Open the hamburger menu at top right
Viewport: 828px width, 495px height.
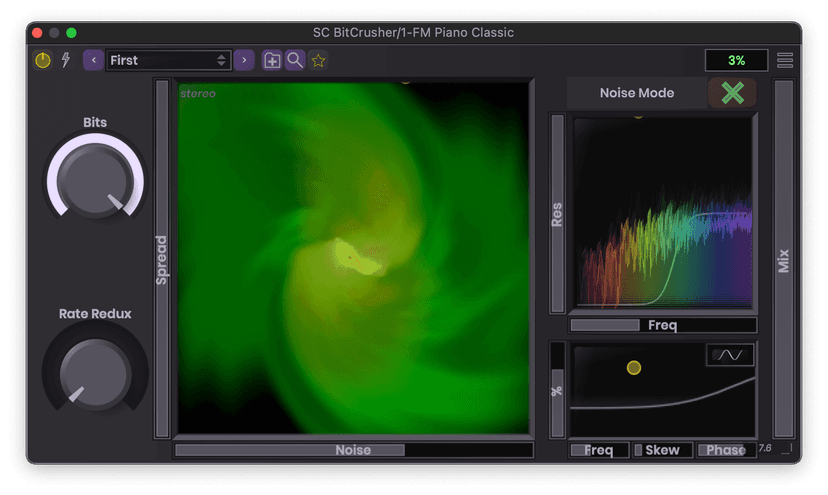click(785, 60)
